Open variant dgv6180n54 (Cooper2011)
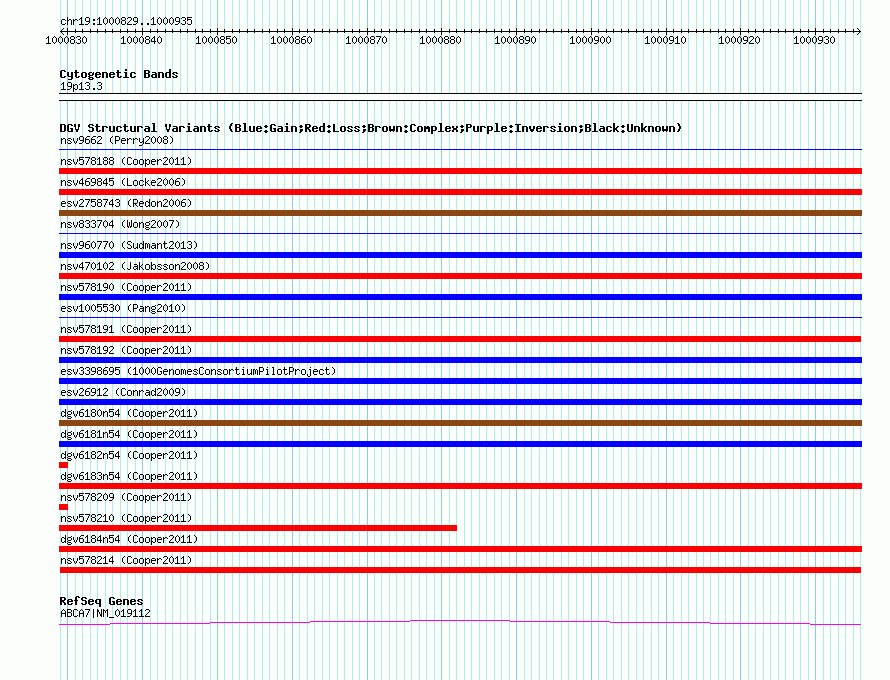Screen dimensions: 890x680 (129, 413)
